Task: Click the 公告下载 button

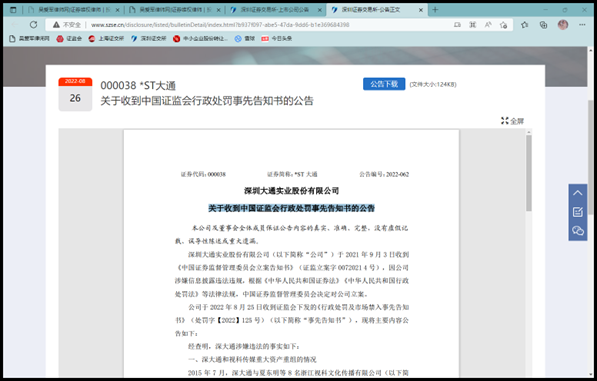Action: pyautogui.click(x=384, y=84)
